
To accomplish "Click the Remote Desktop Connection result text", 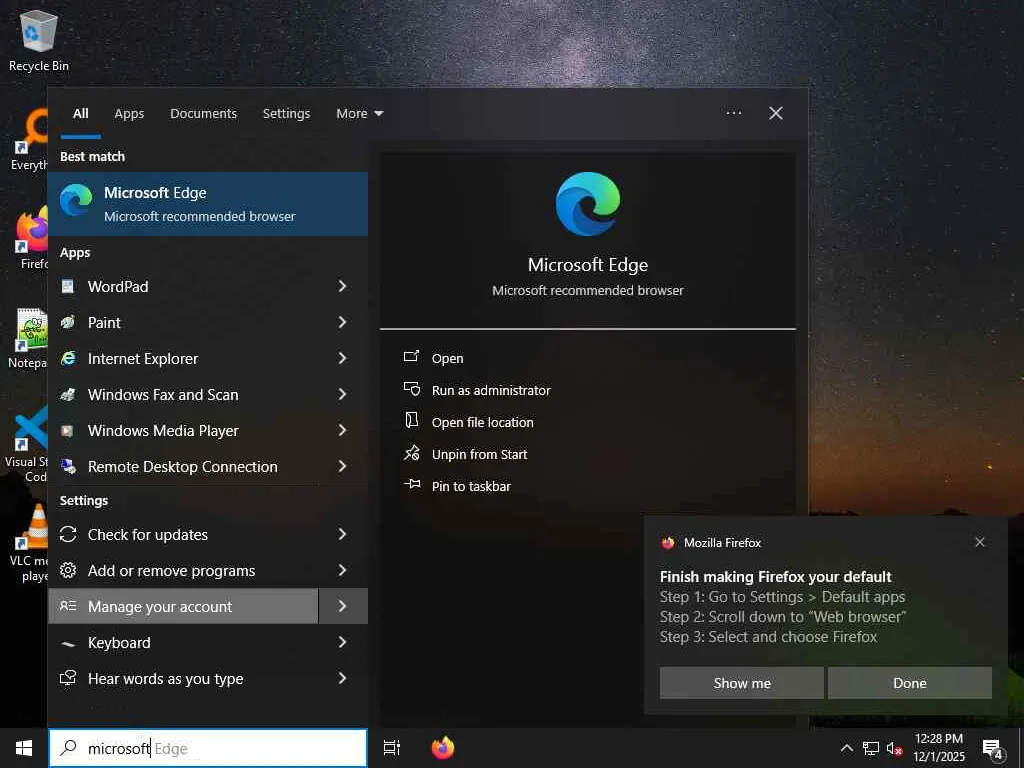I will tap(183, 467).
